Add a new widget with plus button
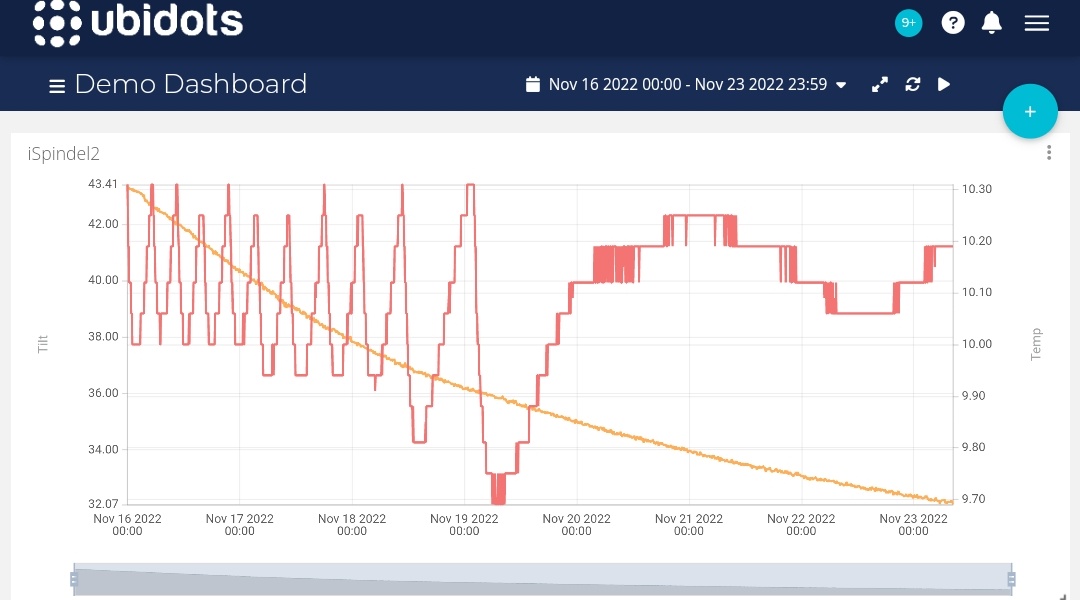Screen dimensions: 1080x600 (1029, 112)
